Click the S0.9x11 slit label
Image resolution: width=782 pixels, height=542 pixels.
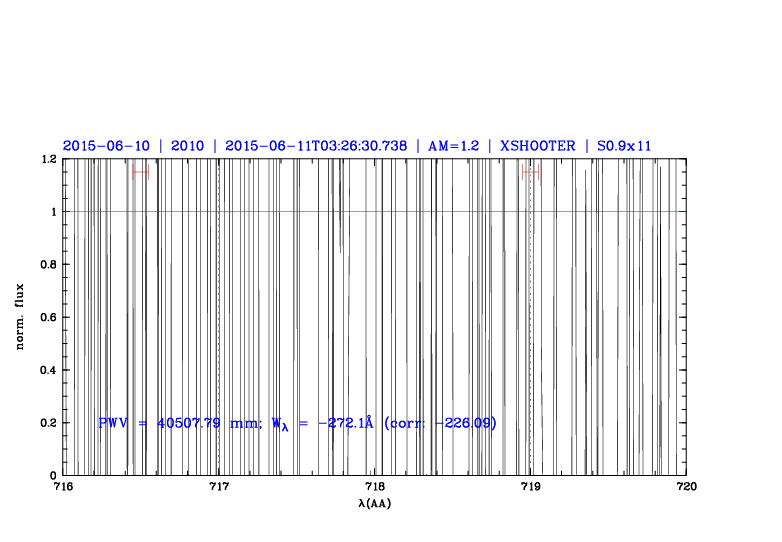coord(624,146)
